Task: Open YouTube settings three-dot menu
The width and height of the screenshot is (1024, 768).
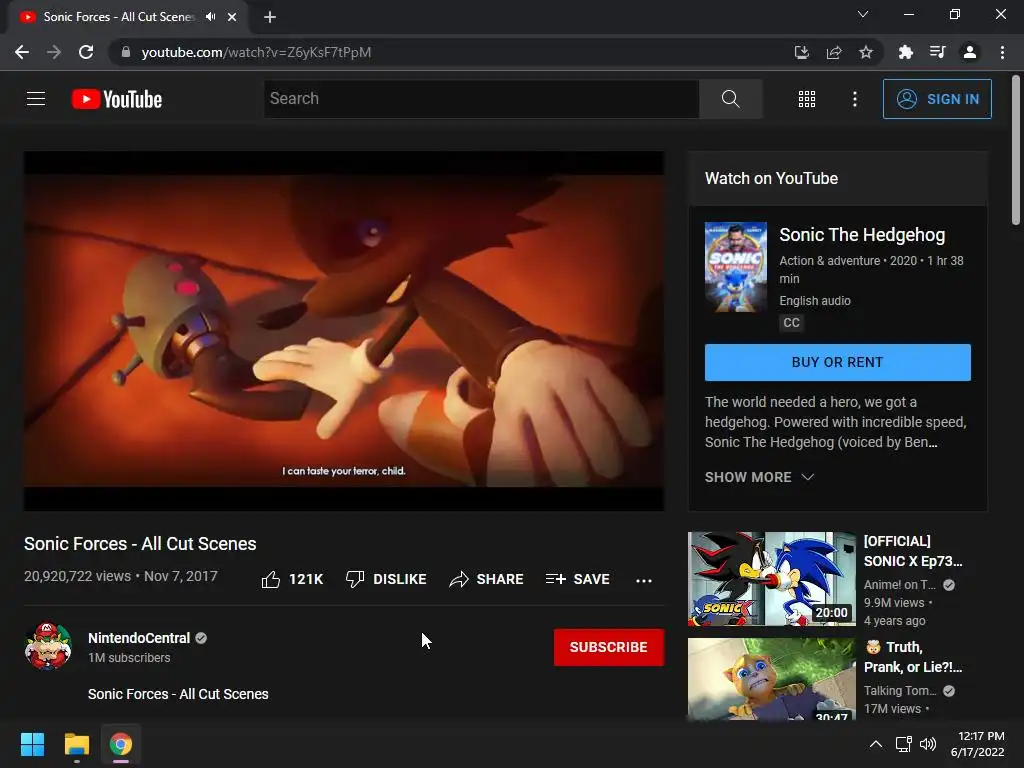Action: click(854, 99)
